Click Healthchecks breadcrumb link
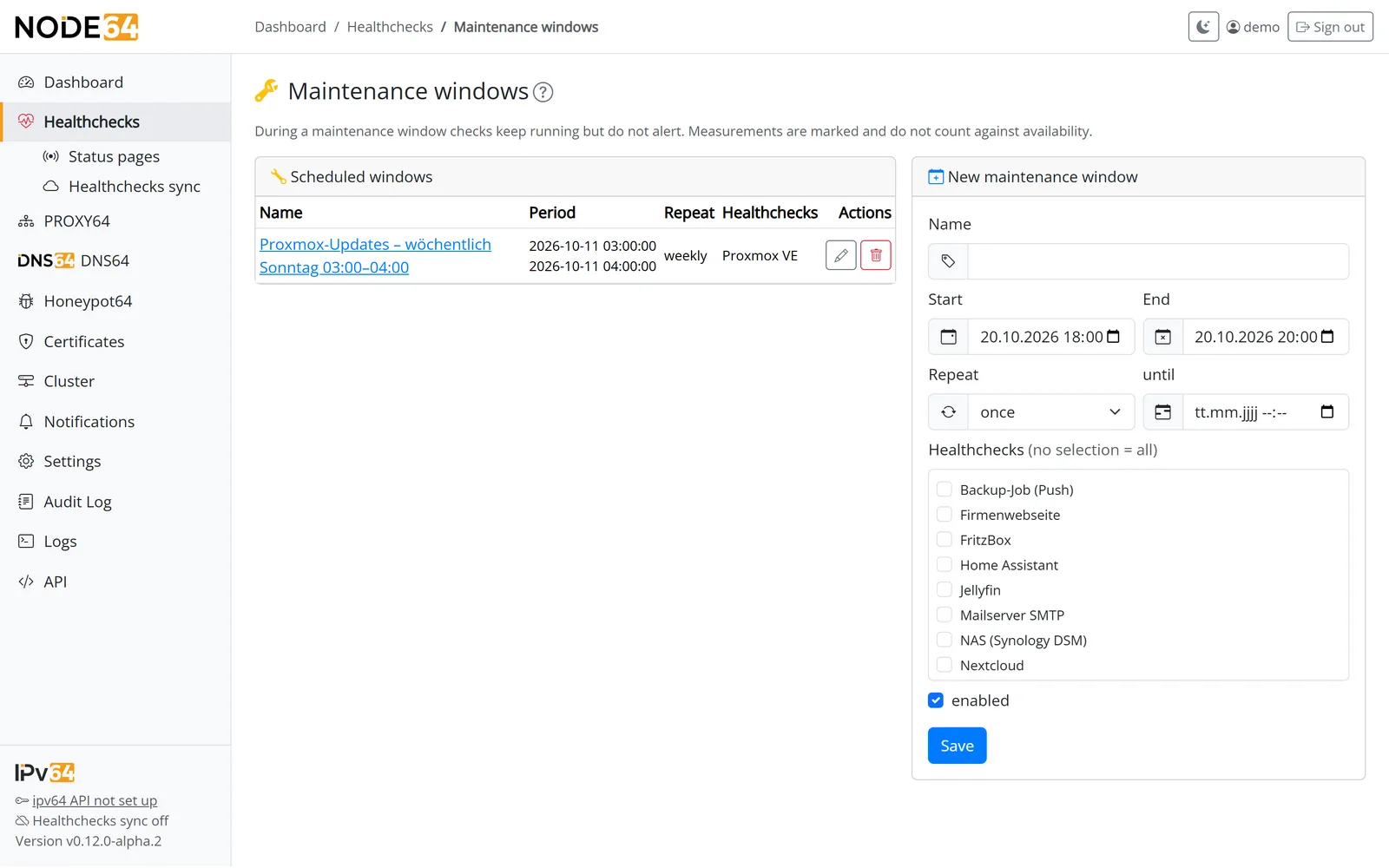Screen dimensions: 1389x868 [x=390, y=27]
